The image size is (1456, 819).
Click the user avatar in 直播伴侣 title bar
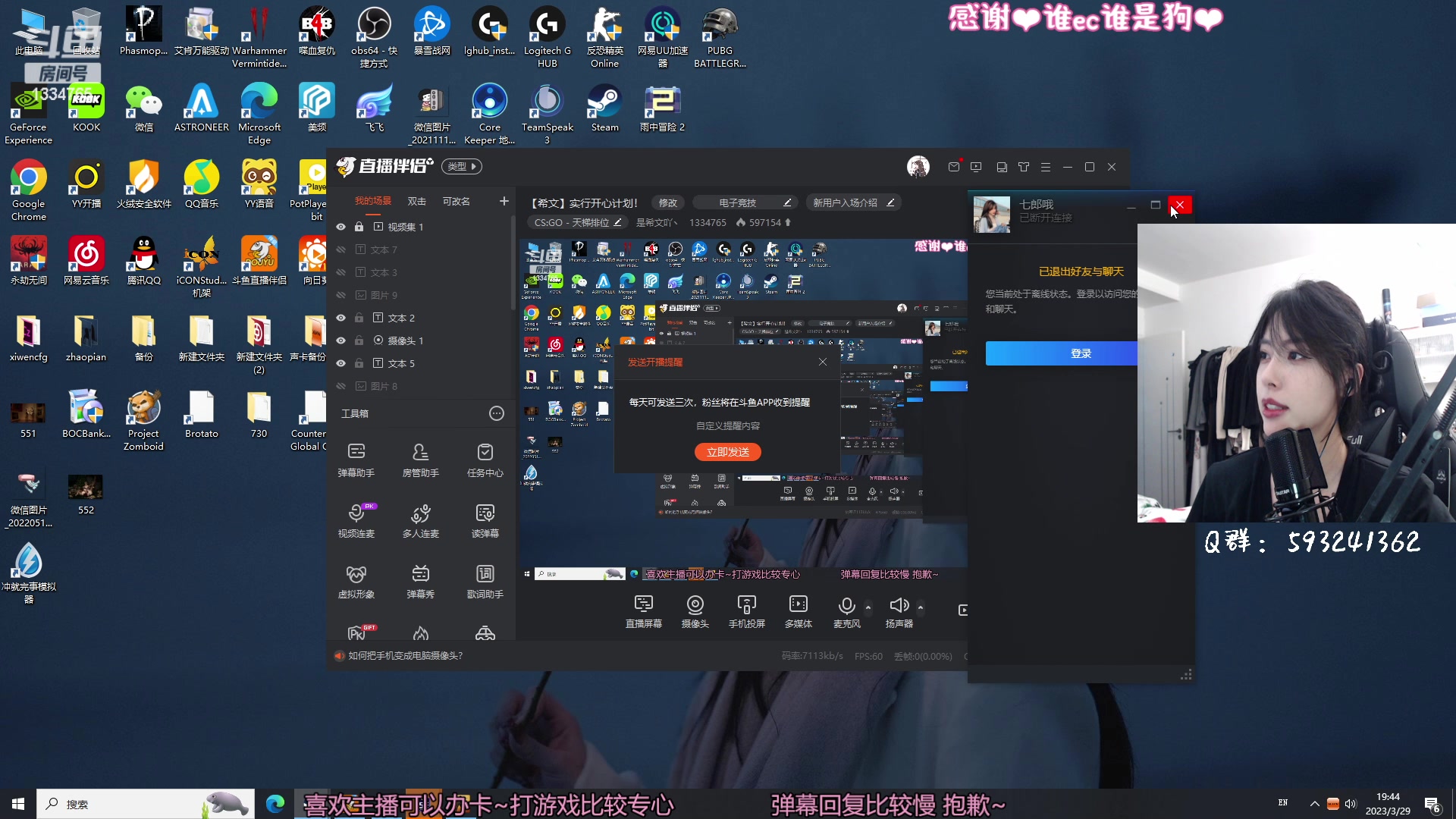918,167
